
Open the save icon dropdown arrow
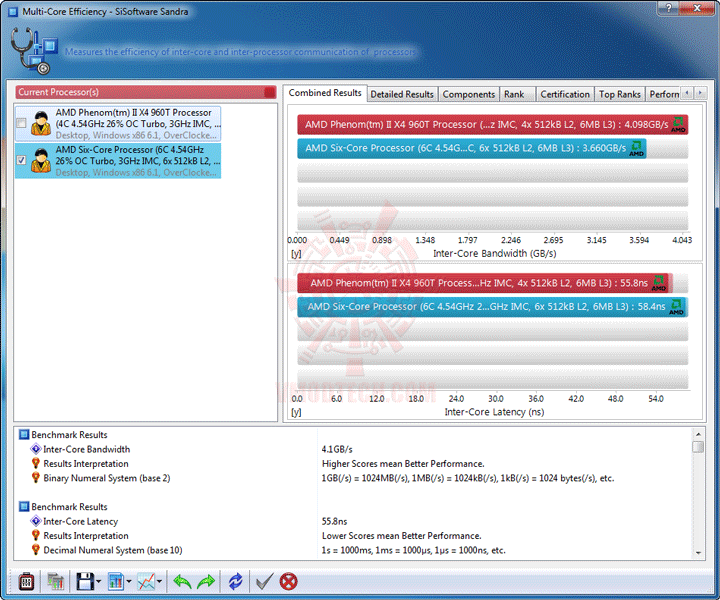tap(99, 582)
